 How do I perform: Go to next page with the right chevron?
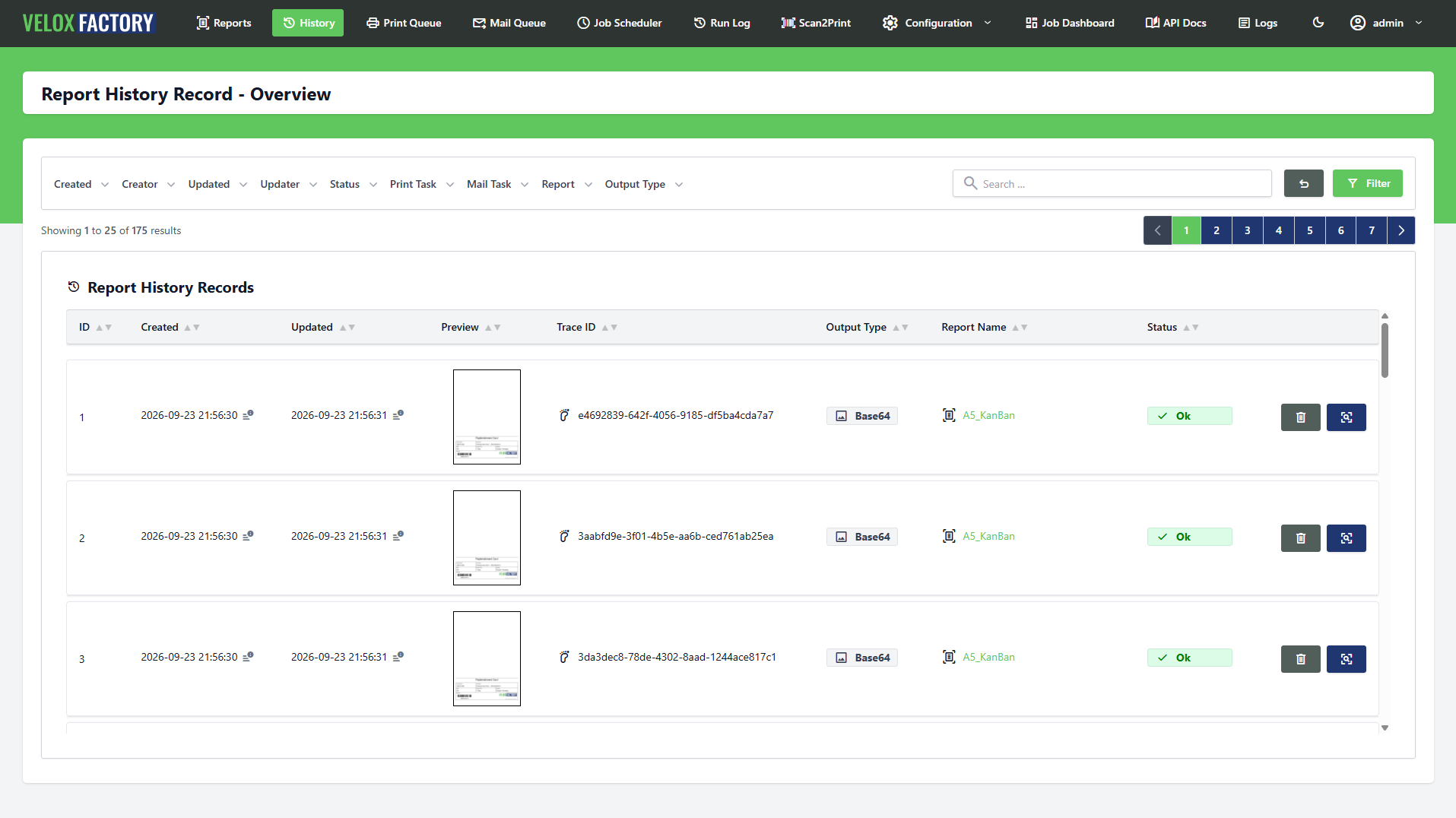pyautogui.click(x=1400, y=230)
